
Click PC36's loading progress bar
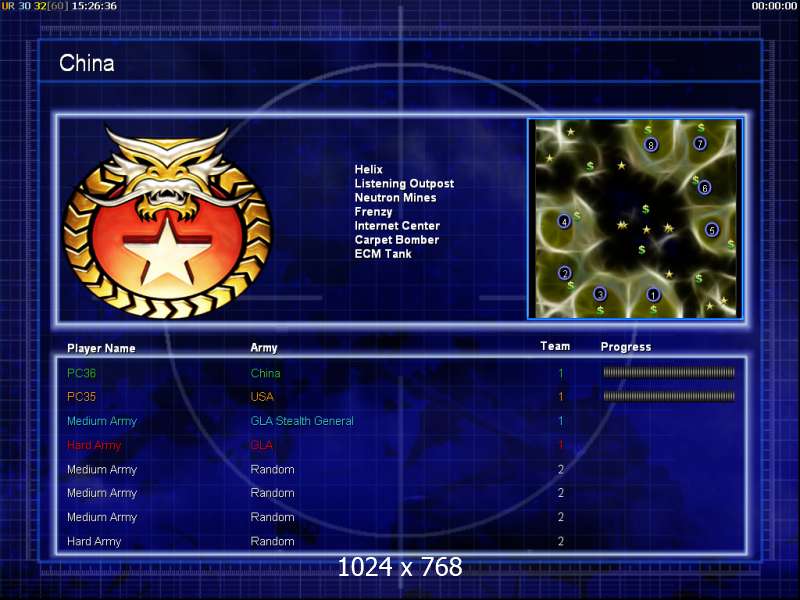click(669, 372)
